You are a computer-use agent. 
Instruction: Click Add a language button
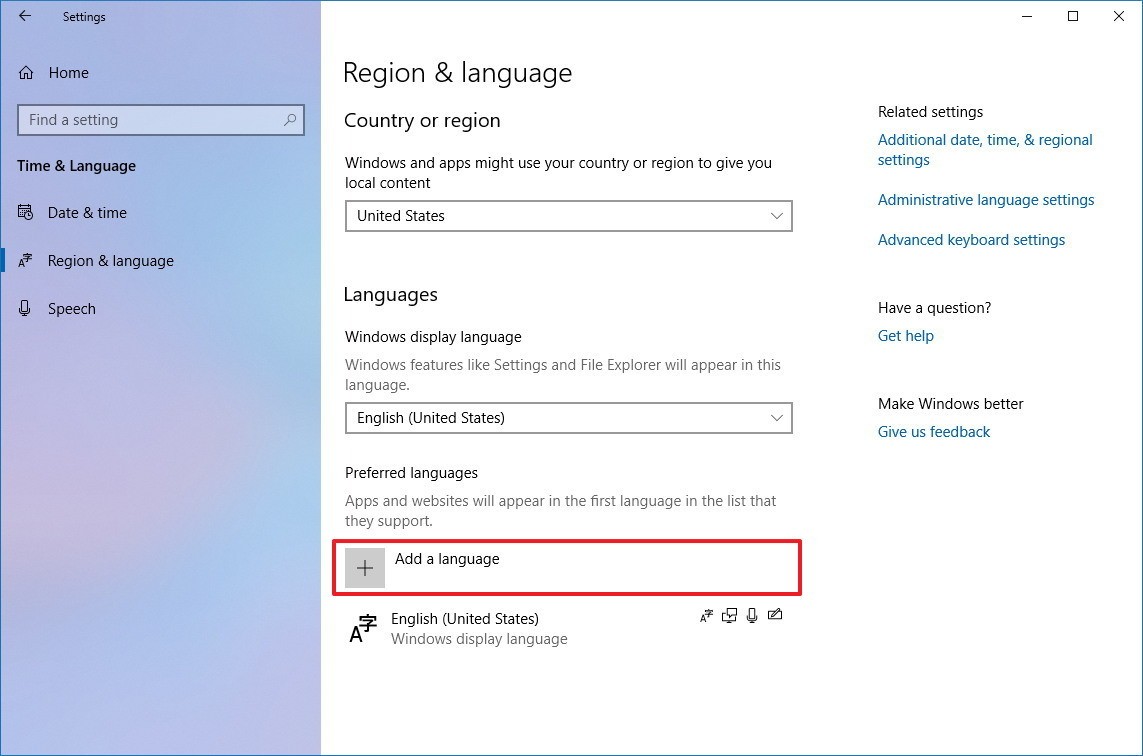click(567, 568)
